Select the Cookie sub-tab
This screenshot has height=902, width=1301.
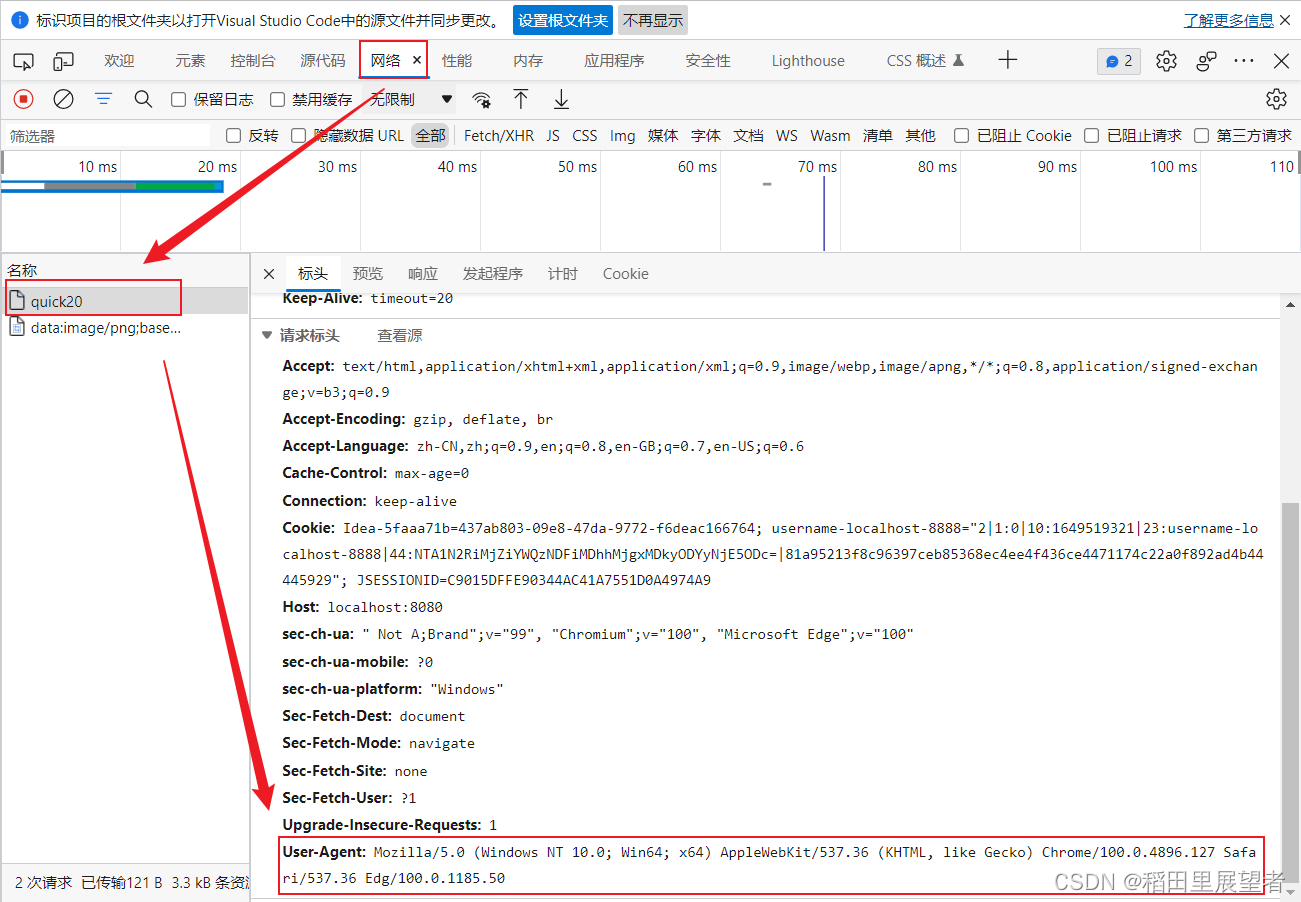(x=626, y=274)
